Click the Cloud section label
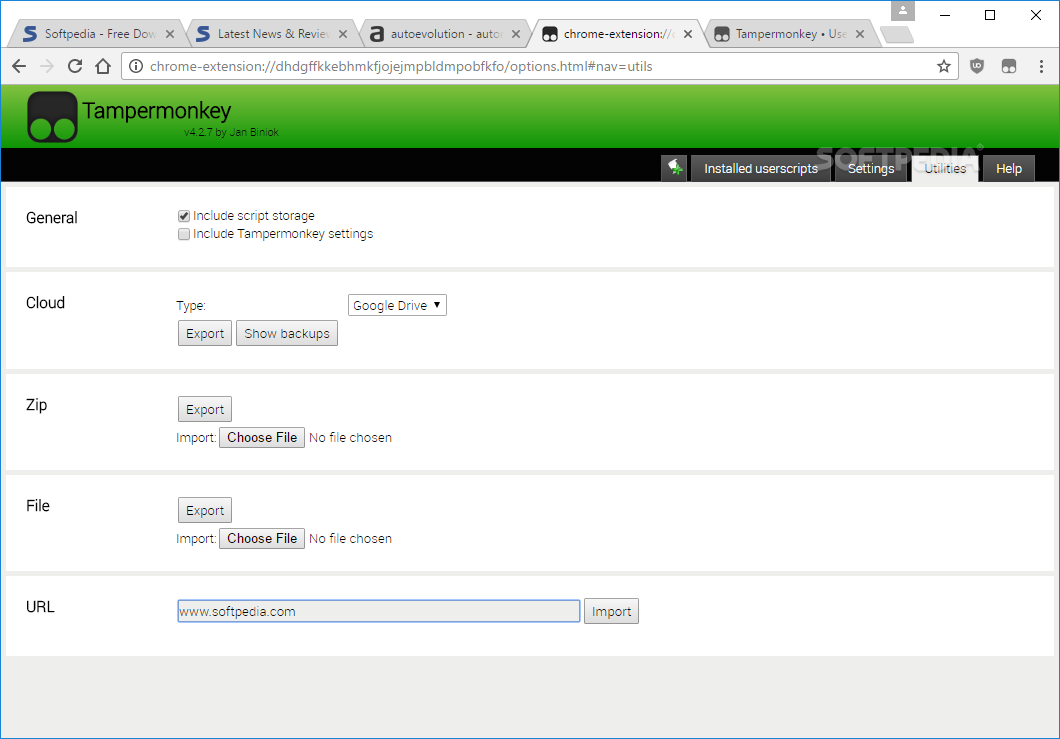Viewport: 1060px width, 739px height. point(45,302)
